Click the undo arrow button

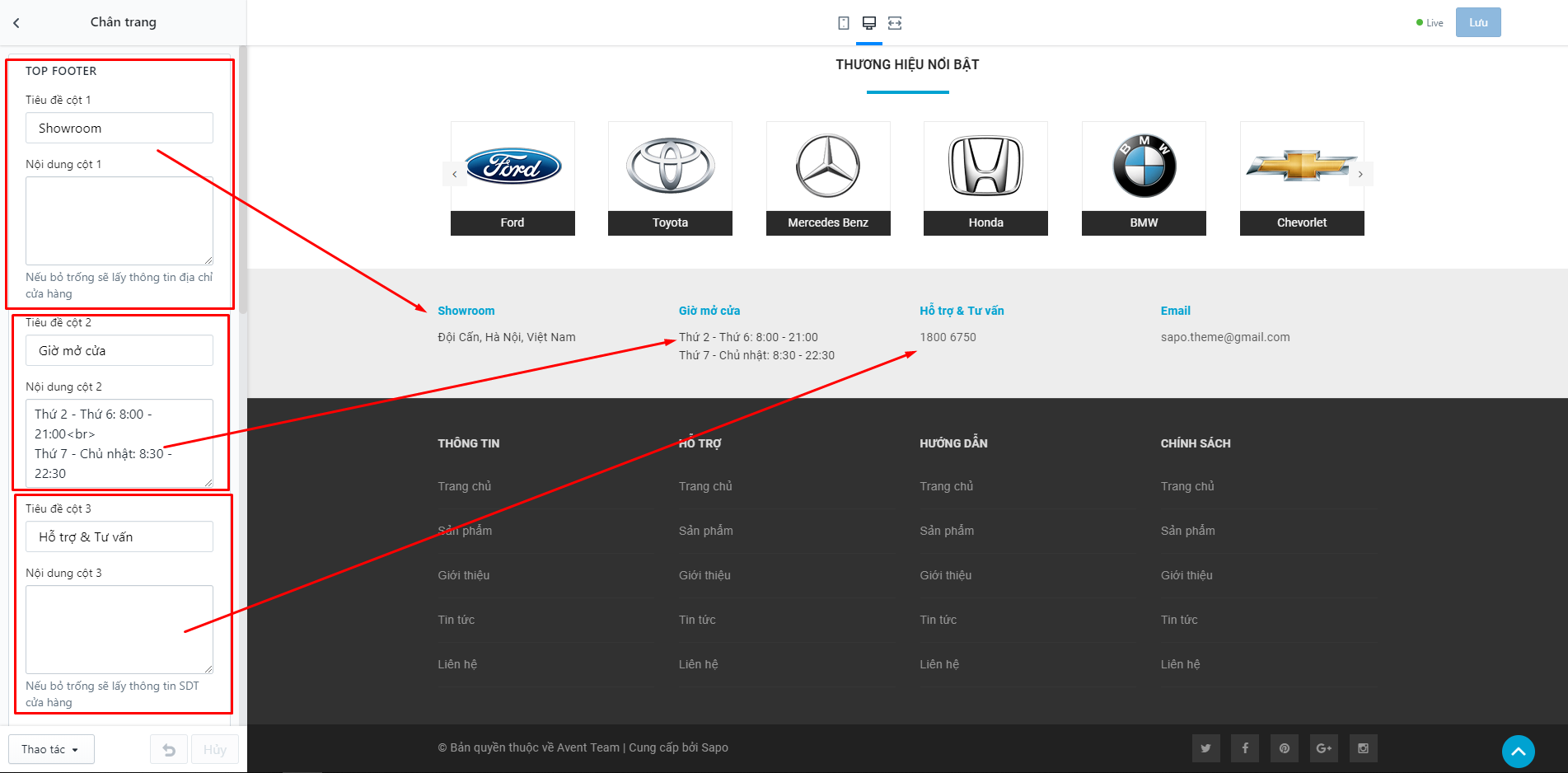pyautogui.click(x=169, y=750)
